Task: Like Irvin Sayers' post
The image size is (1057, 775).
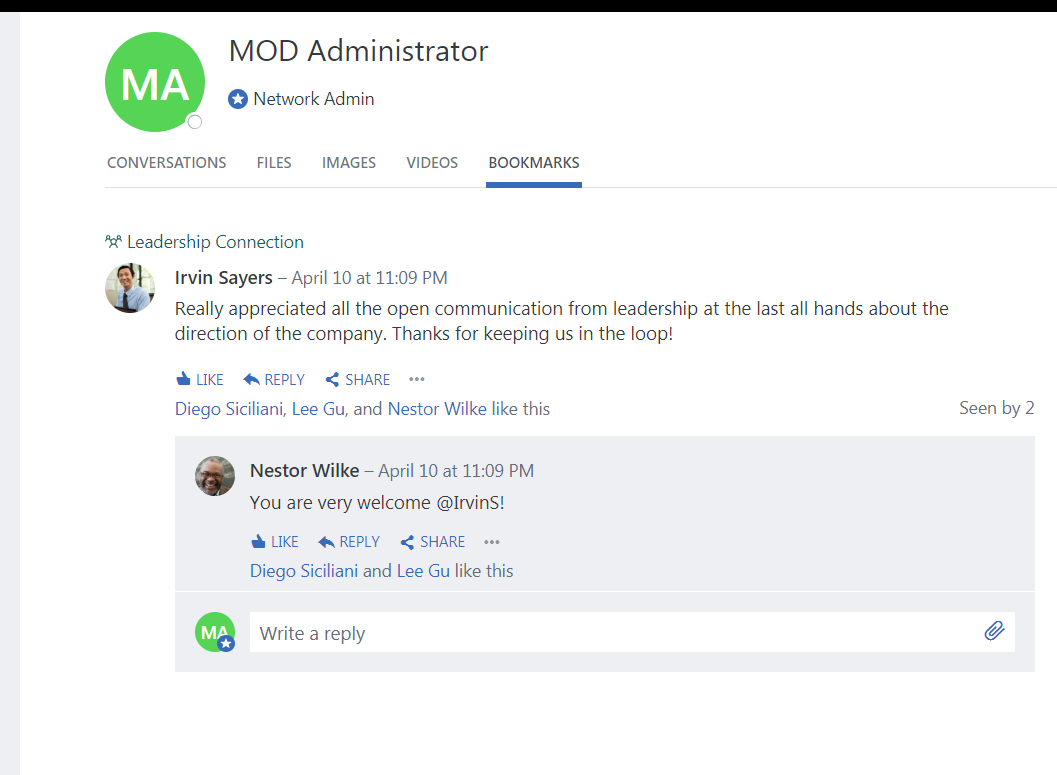Action: (x=200, y=380)
